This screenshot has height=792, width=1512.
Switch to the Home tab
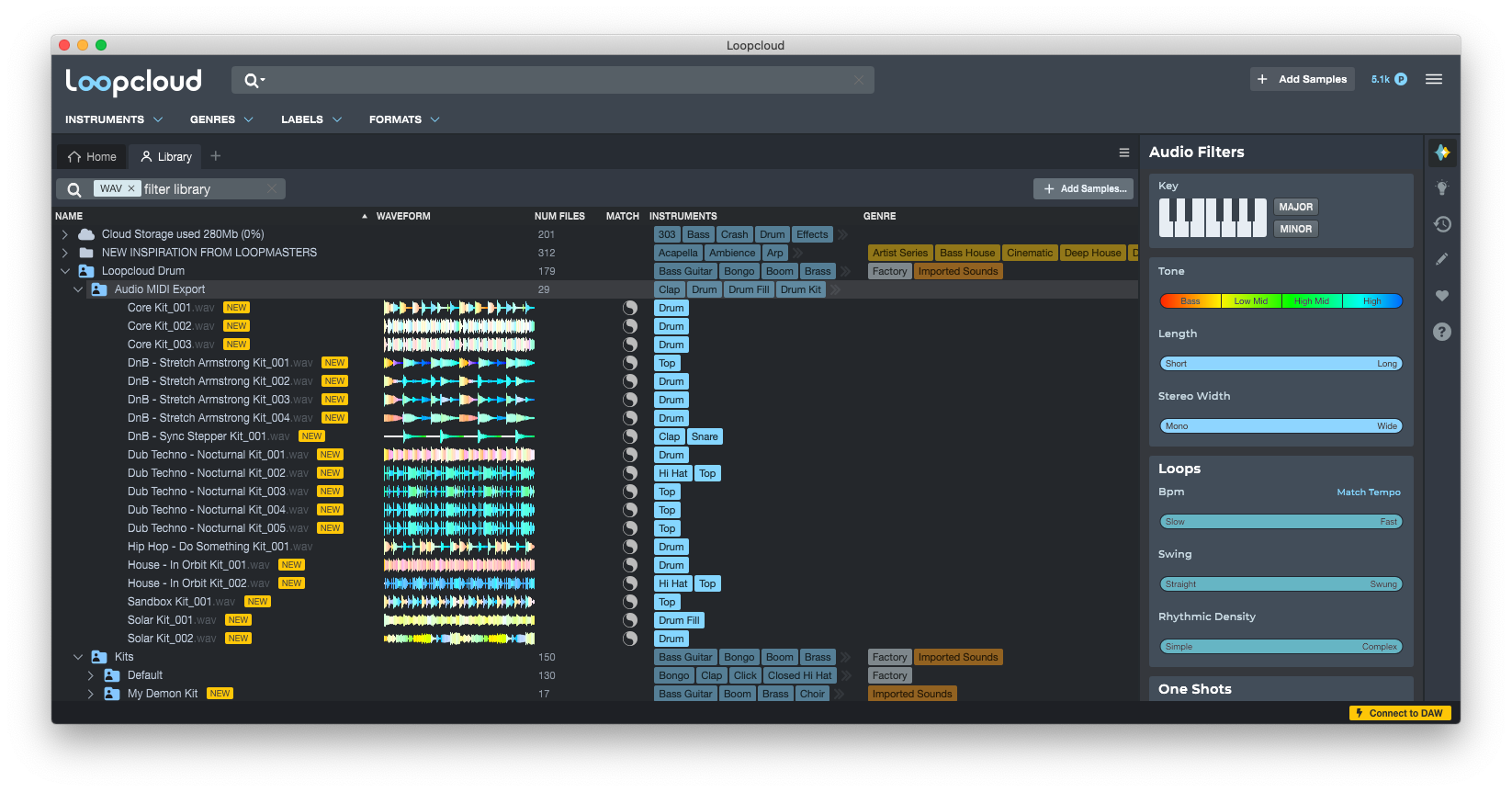92,156
